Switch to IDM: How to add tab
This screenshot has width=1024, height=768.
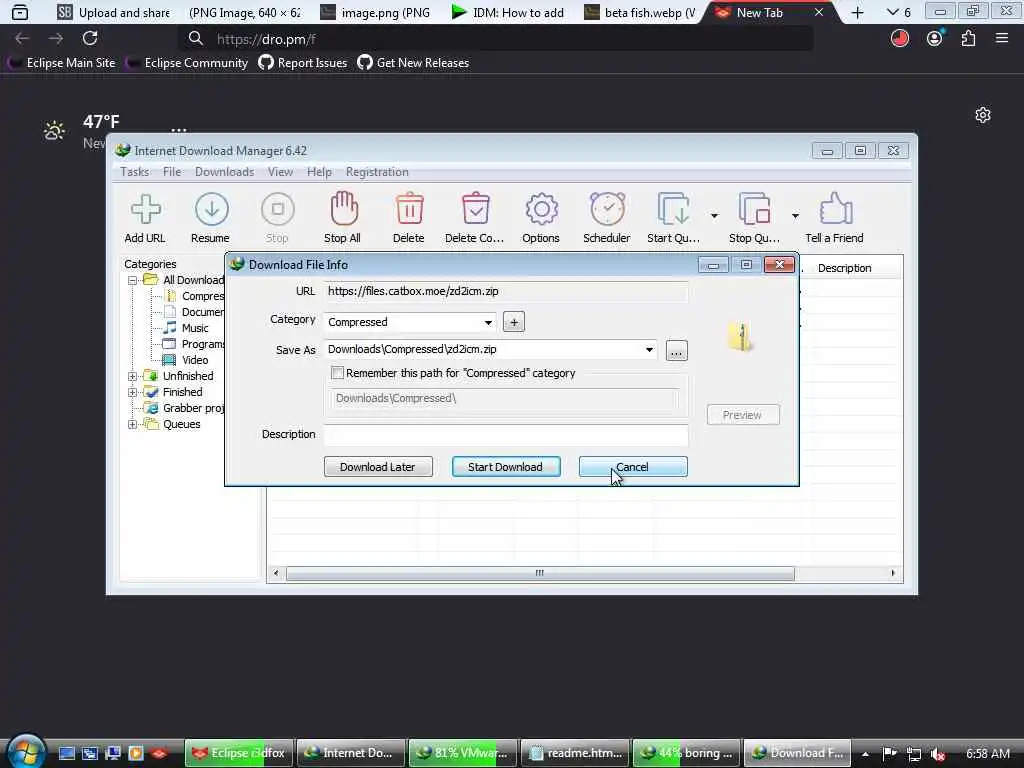pos(508,12)
